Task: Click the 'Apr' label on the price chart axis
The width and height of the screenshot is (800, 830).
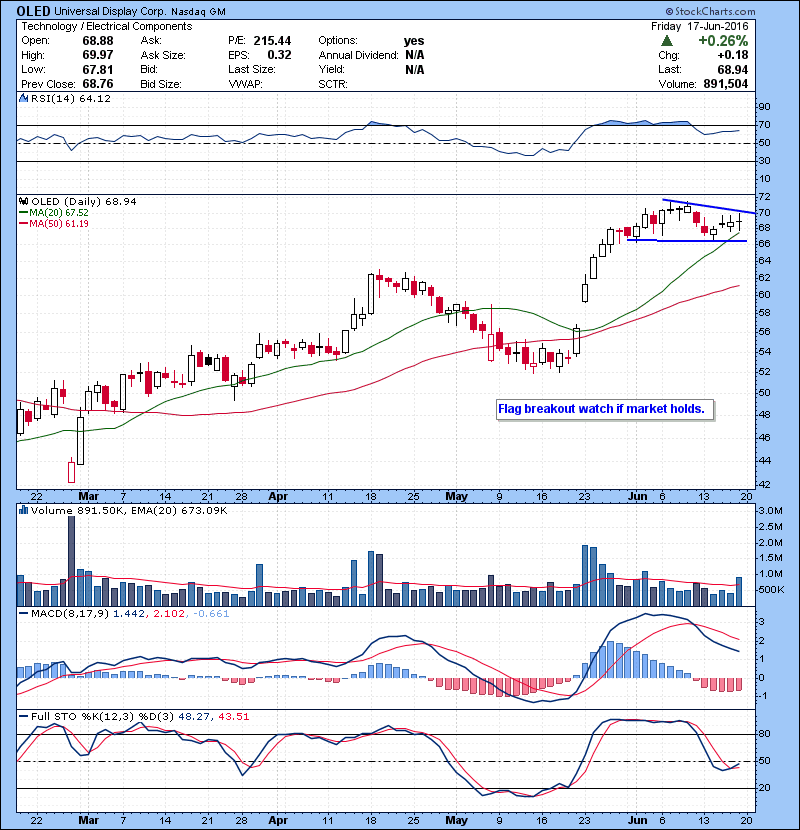Action: [278, 497]
